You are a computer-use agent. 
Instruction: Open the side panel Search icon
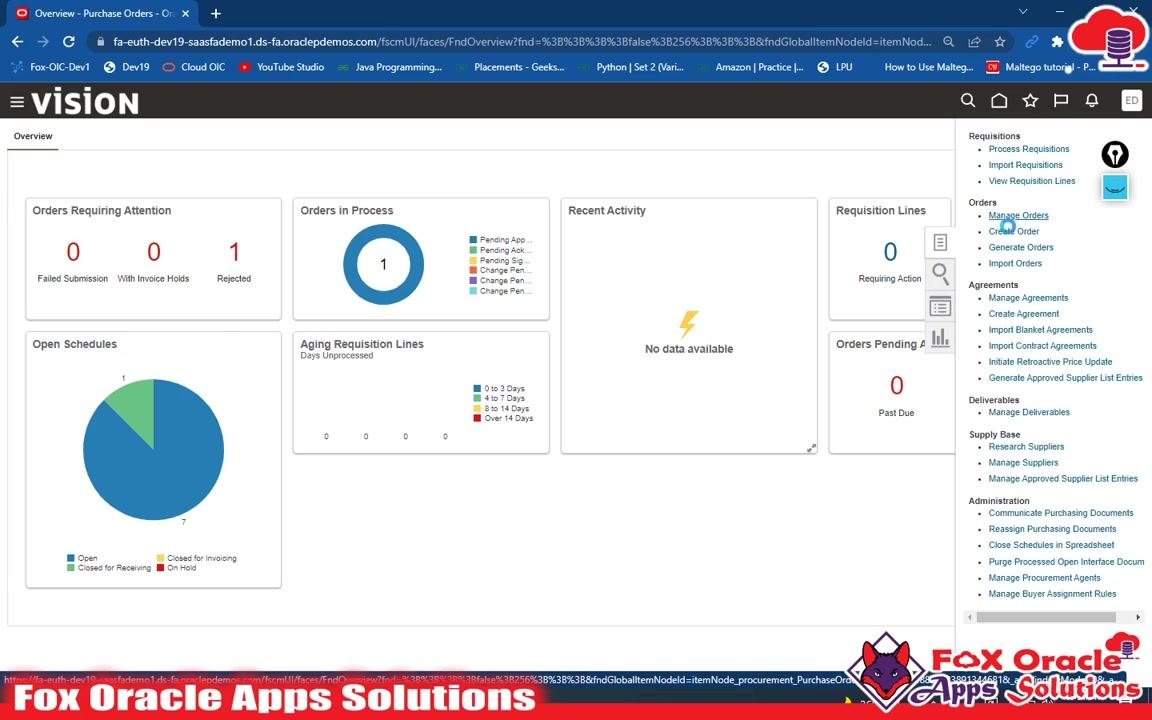click(x=940, y=274)
